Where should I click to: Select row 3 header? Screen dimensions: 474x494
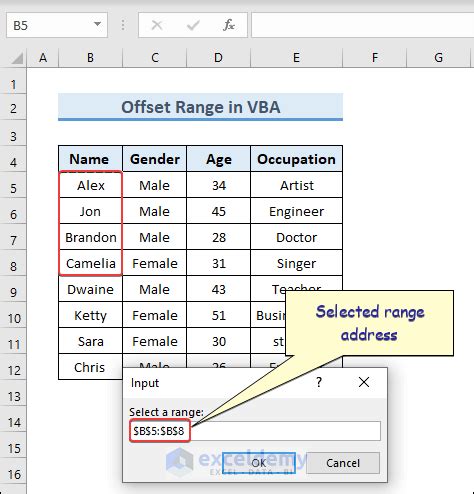pyautogui.click(x=13, y=133)
